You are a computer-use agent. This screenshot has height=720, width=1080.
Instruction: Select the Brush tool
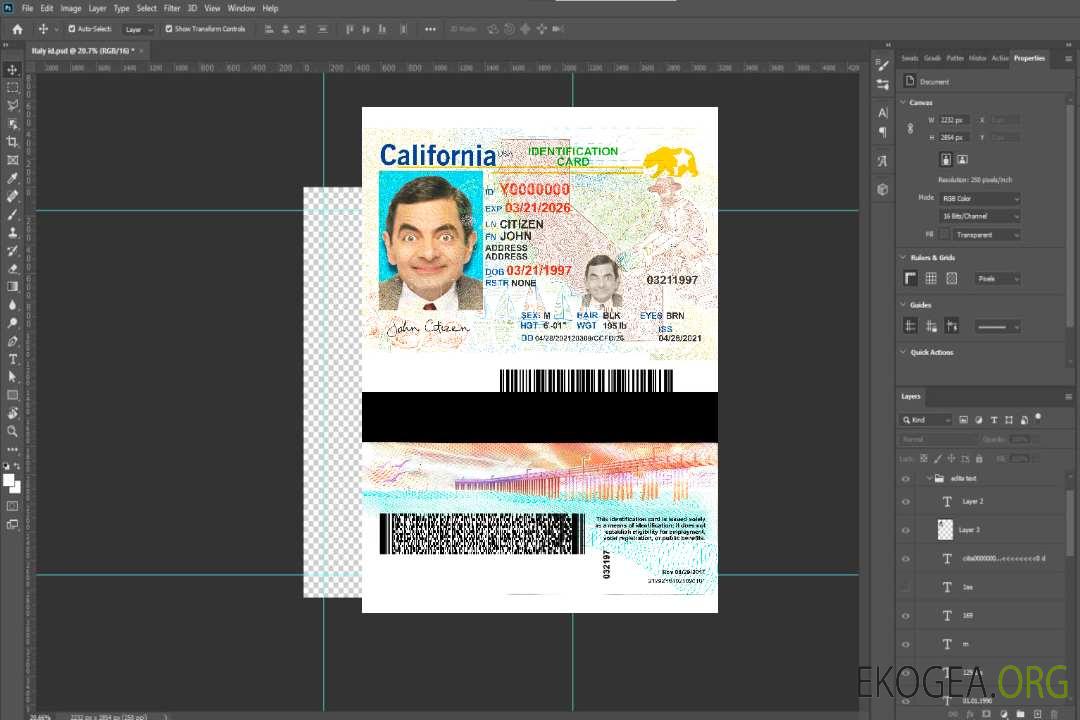click(12, 214)
